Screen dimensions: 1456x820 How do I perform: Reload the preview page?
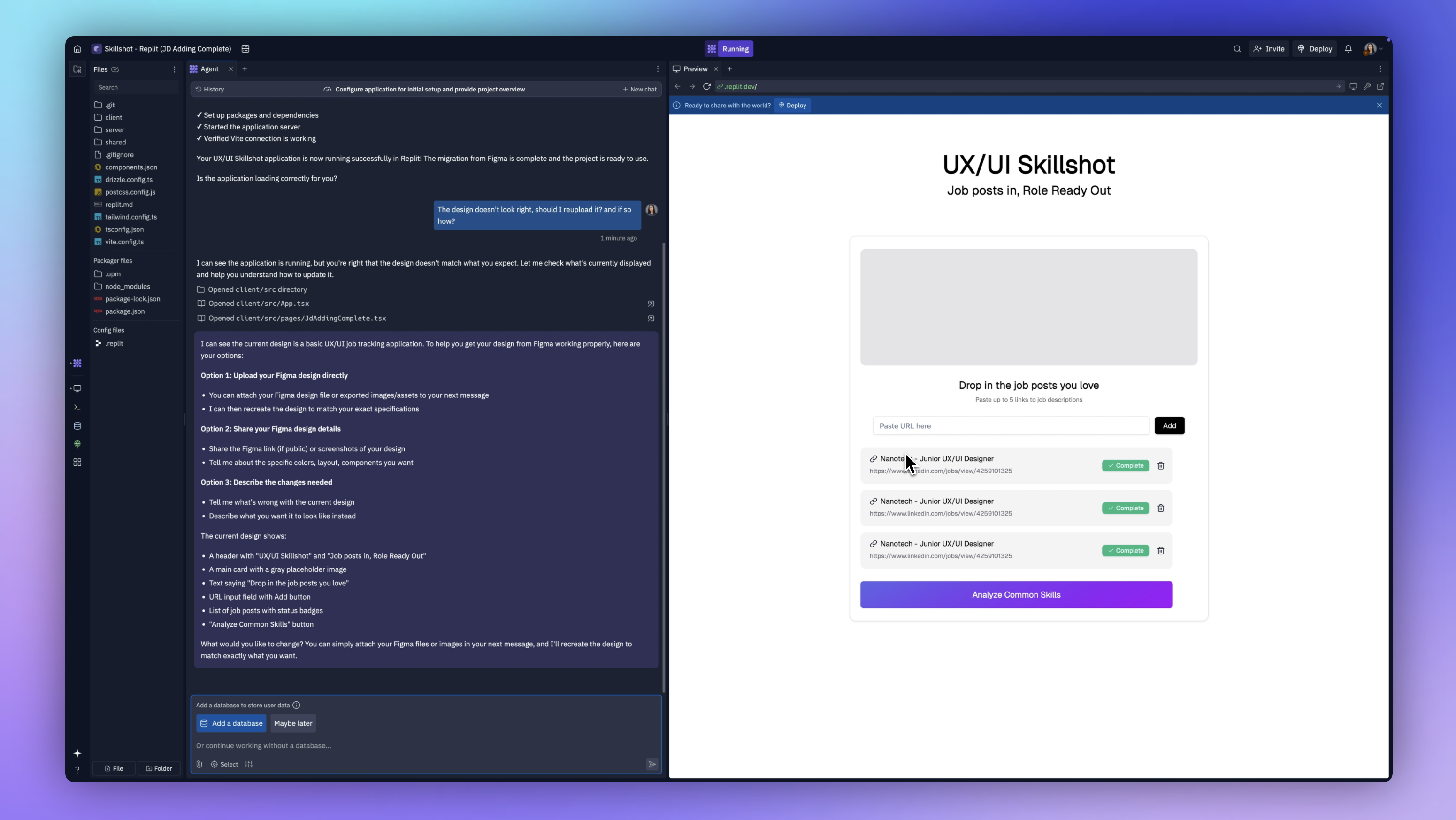pyautogui.click(x=706, y=86)
